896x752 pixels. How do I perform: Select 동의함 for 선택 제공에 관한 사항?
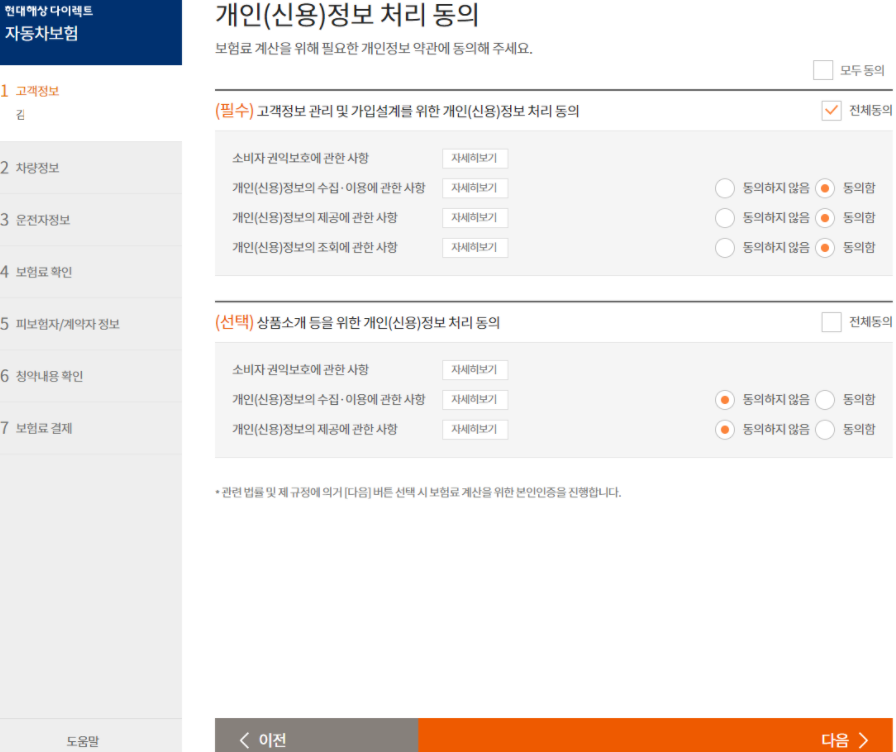tap(825, 430)
